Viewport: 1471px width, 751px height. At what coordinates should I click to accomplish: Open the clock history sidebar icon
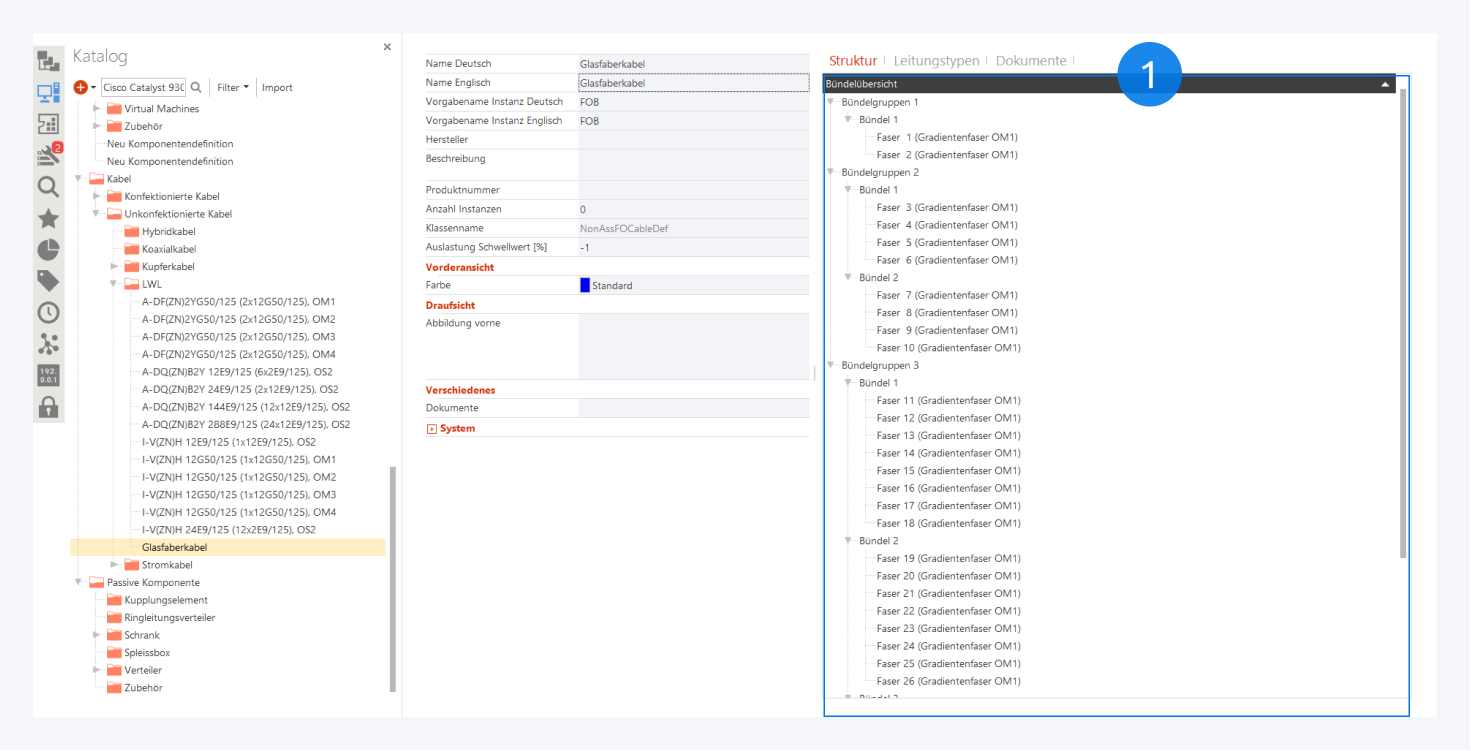click(48, 313)
